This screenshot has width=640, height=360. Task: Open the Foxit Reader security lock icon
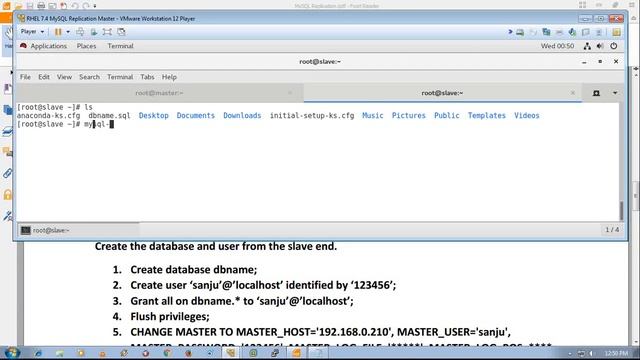[7, 195]
